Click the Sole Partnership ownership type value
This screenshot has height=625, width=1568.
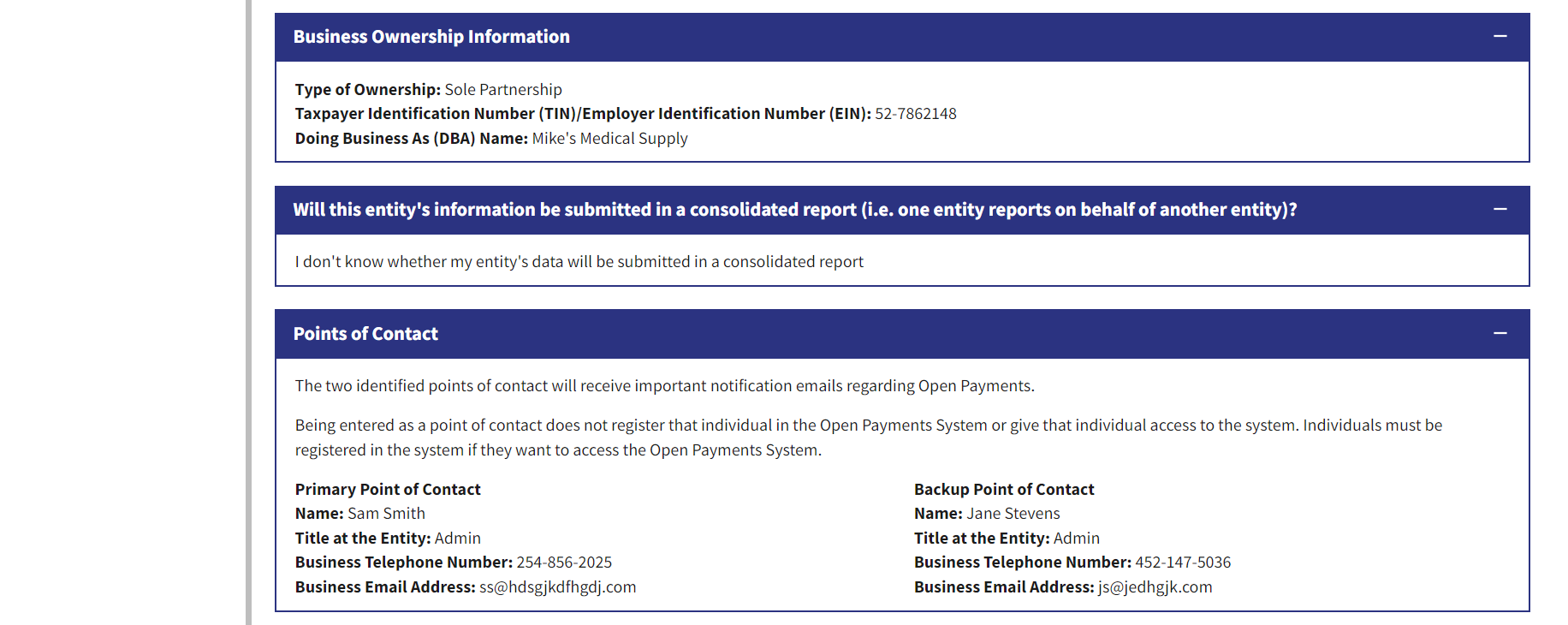tap(503, 90)
